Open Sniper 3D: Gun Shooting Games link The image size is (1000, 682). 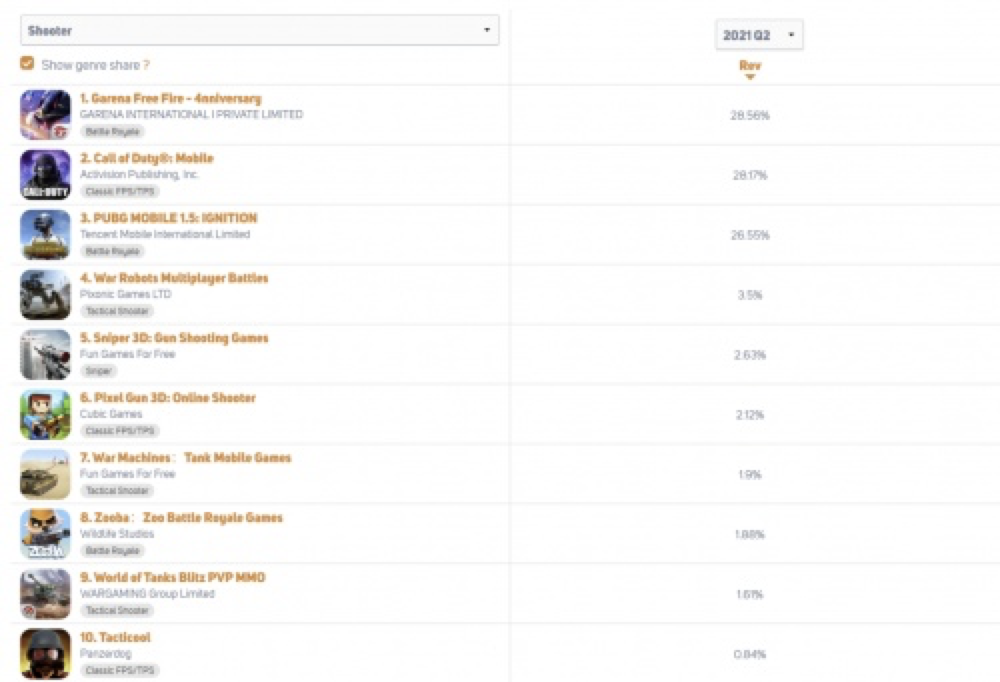point(174,338)
